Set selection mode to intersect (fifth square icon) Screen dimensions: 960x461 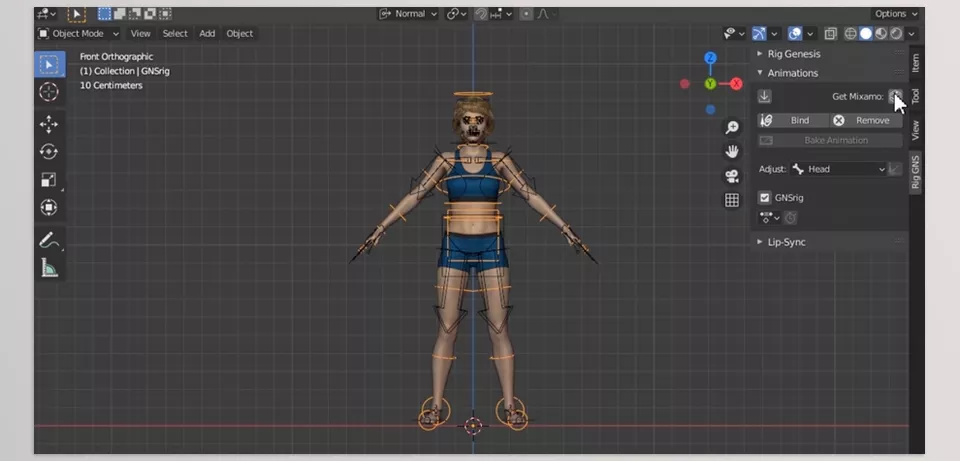[x=165, y=13]
